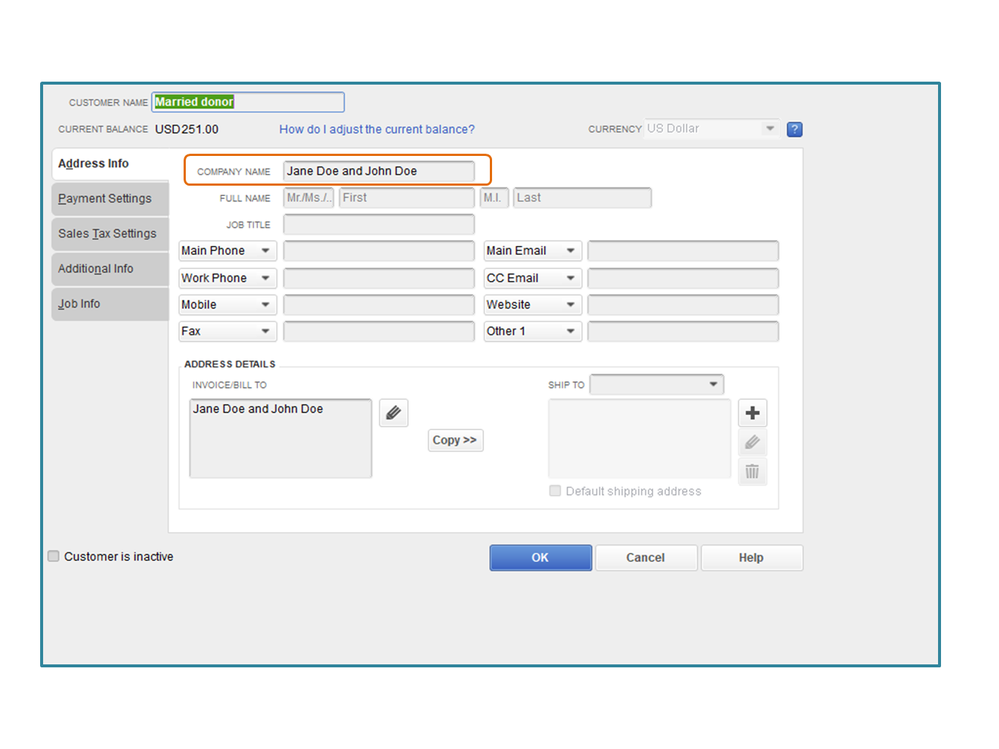Image resolution: width=999 pixels, height=749 pixels.
Task: Click the Company Name field
Action: point(378,171)
